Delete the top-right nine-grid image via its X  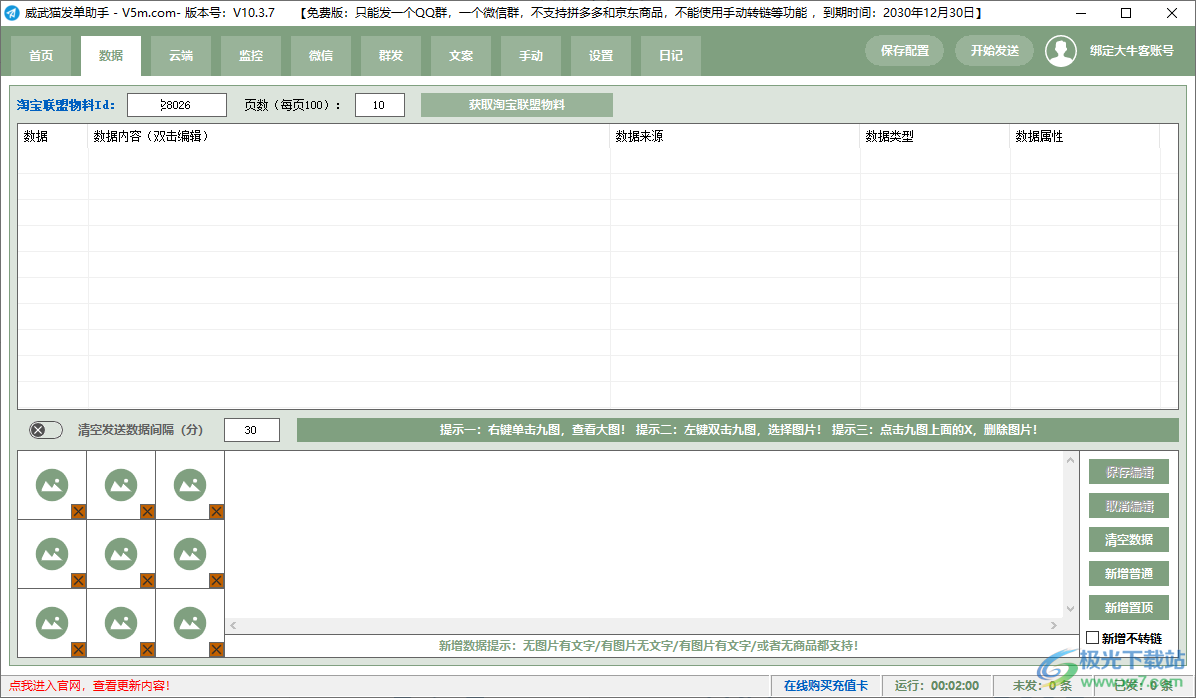(x=217, y=511)
